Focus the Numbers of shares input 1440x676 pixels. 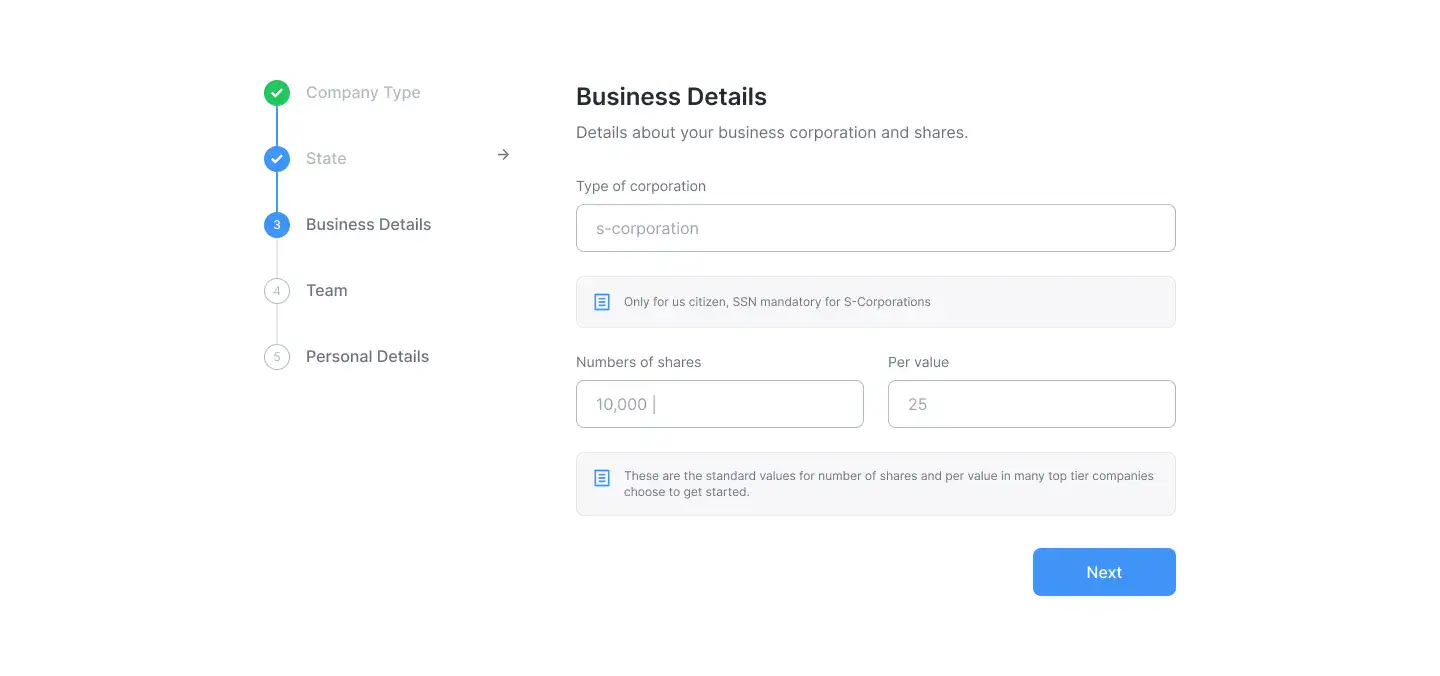[x=720, y=404]
